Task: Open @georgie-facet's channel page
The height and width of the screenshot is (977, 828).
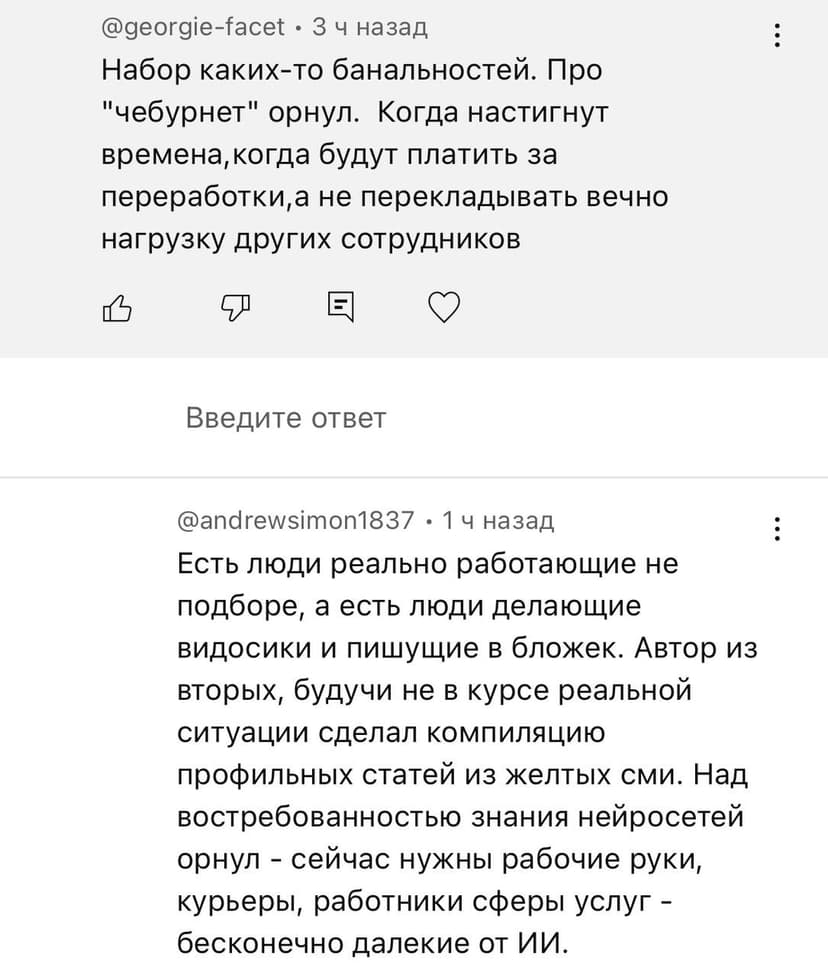Action: [x=180, y=27]
